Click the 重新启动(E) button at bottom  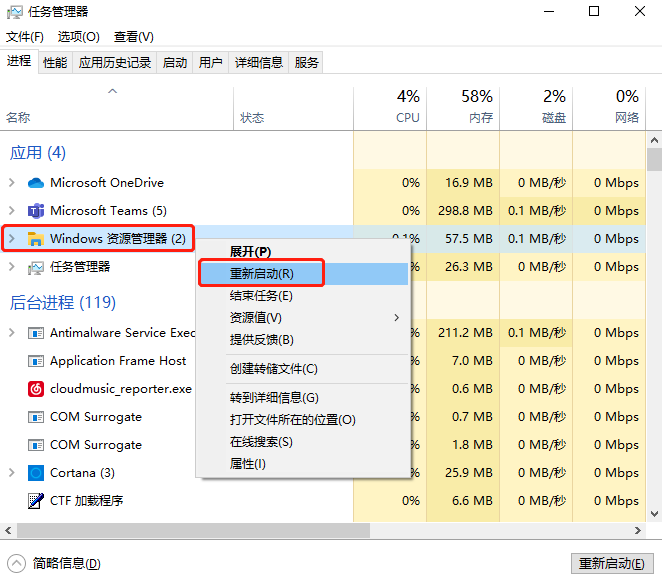pyautogui.click(x=611, y=563)
